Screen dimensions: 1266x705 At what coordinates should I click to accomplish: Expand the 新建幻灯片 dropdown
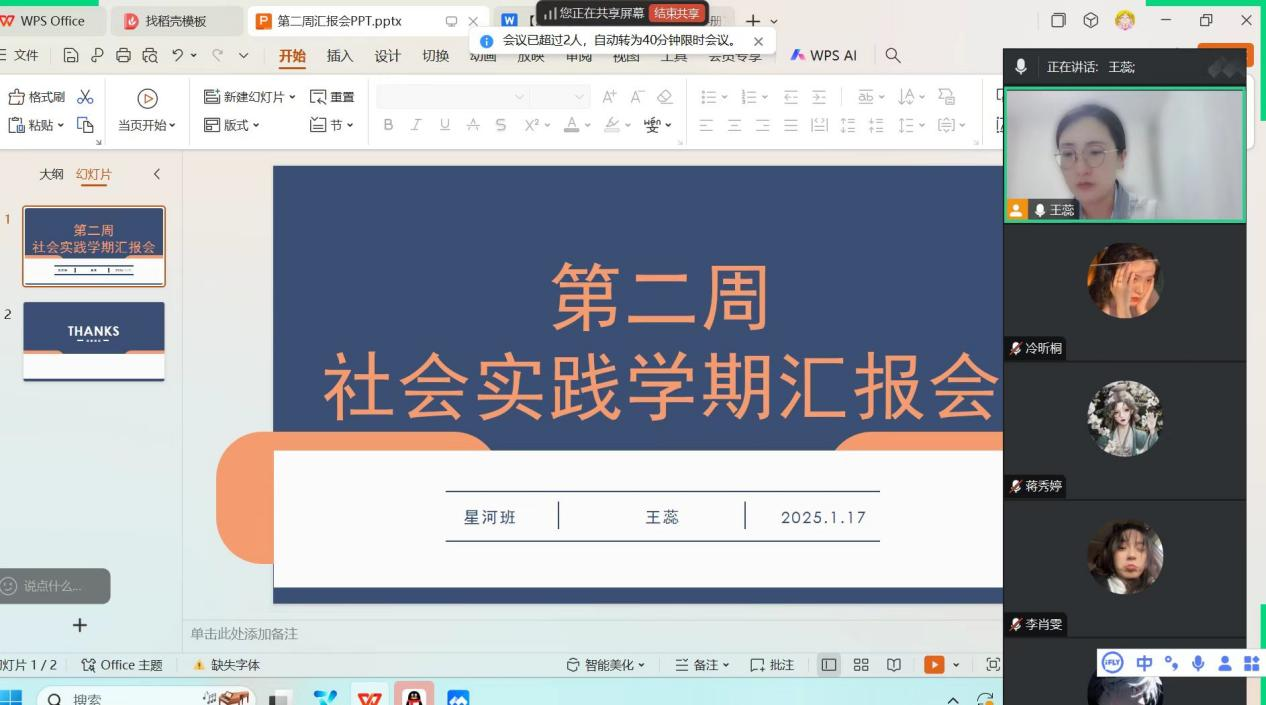[292, 97]
